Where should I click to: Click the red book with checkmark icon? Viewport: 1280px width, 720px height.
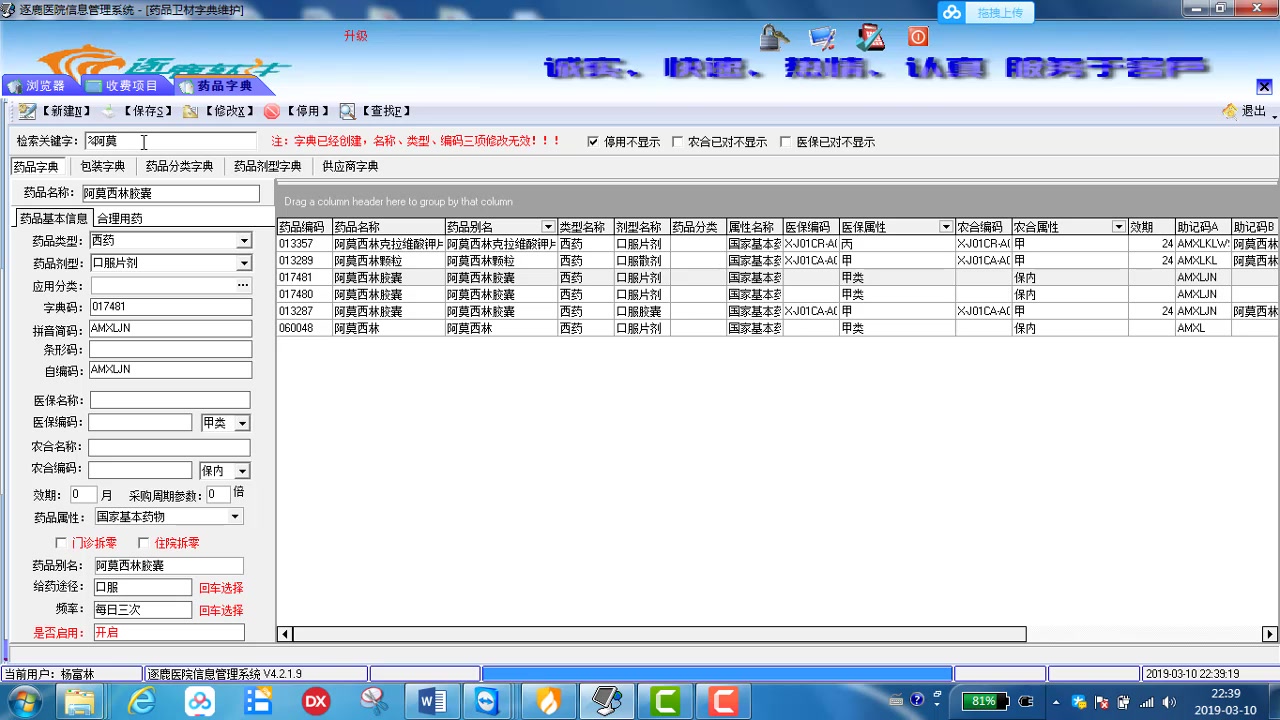click(x=871, y=37)
